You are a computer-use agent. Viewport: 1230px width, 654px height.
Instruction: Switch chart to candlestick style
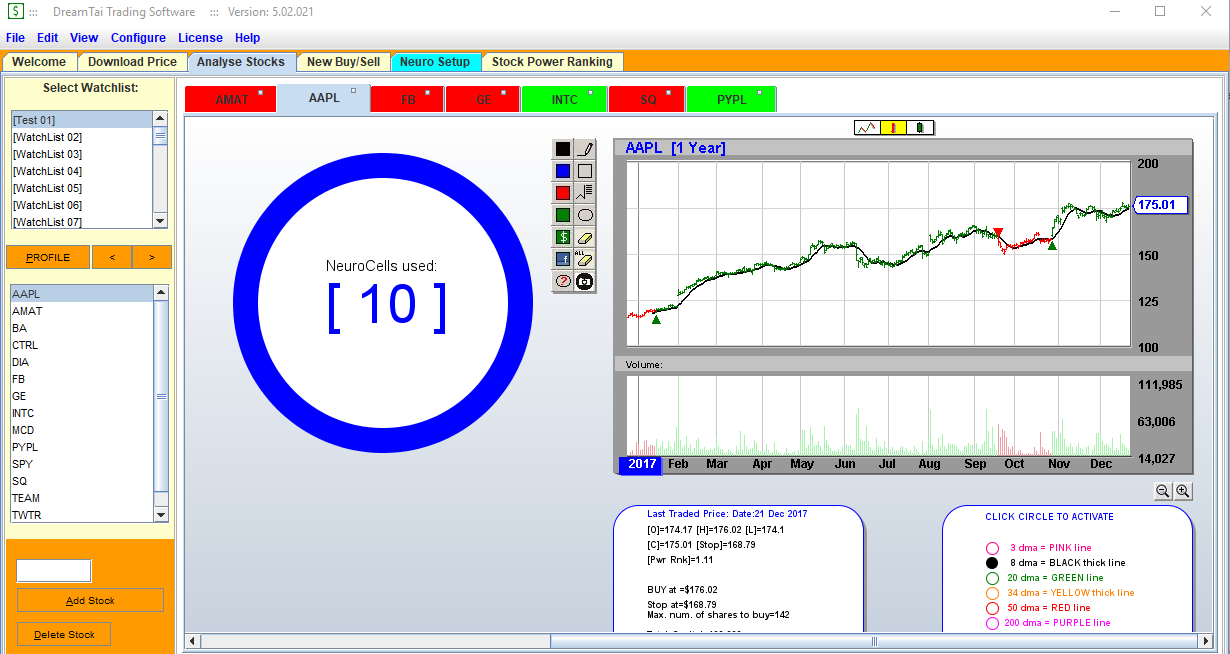[x=920, y=127]
